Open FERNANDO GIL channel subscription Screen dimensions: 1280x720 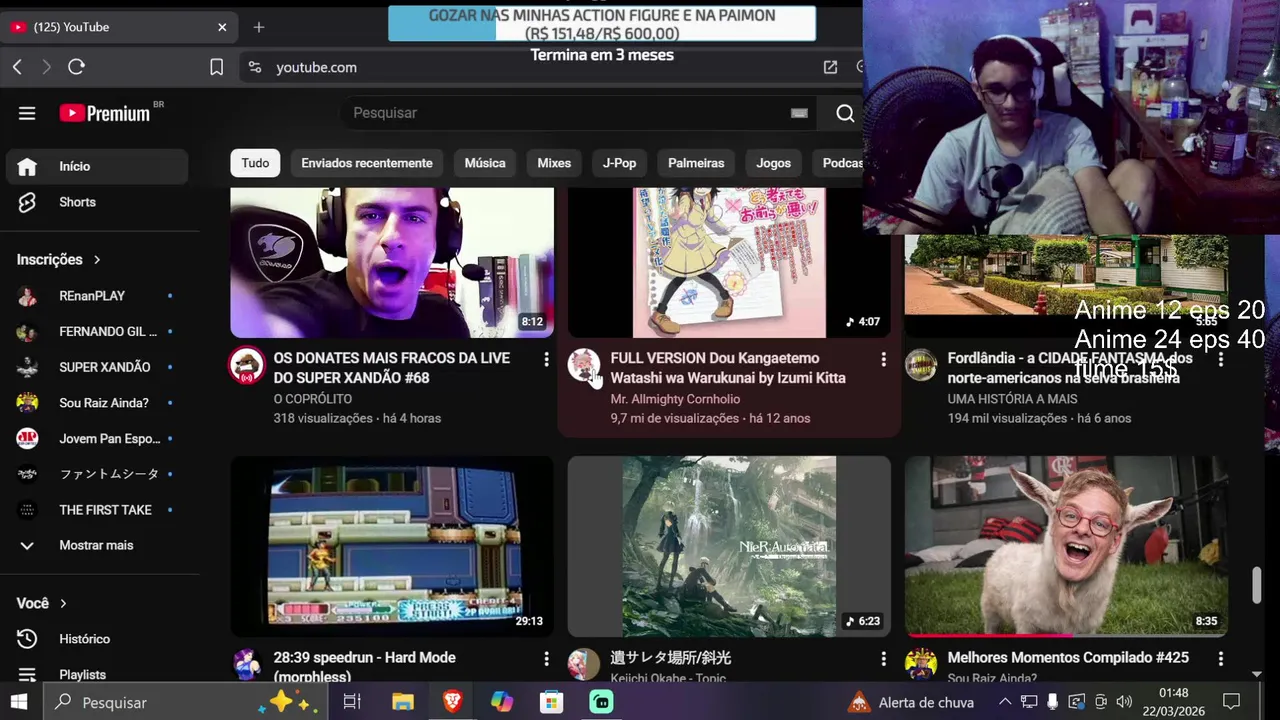click(97, 331)
